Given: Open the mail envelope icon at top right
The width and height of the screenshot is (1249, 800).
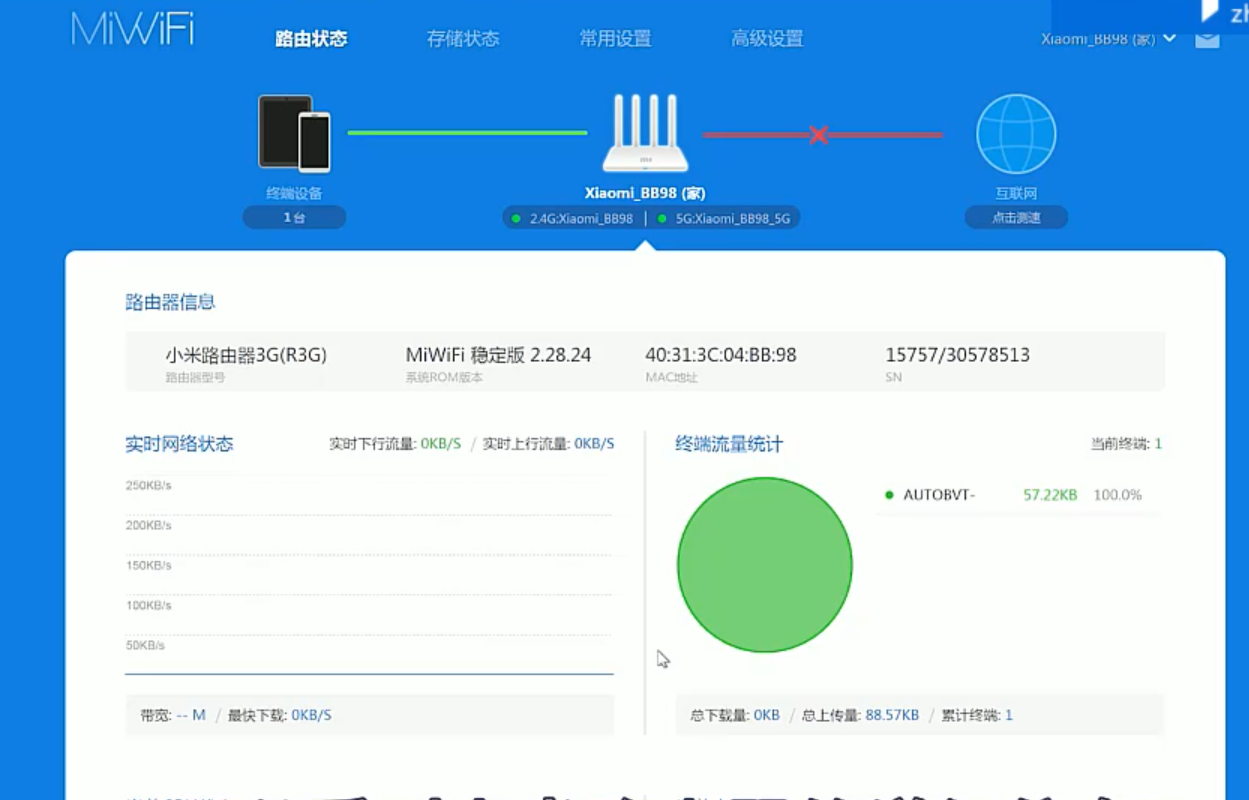Looking at the screenshot, I should pos(1207,39).
